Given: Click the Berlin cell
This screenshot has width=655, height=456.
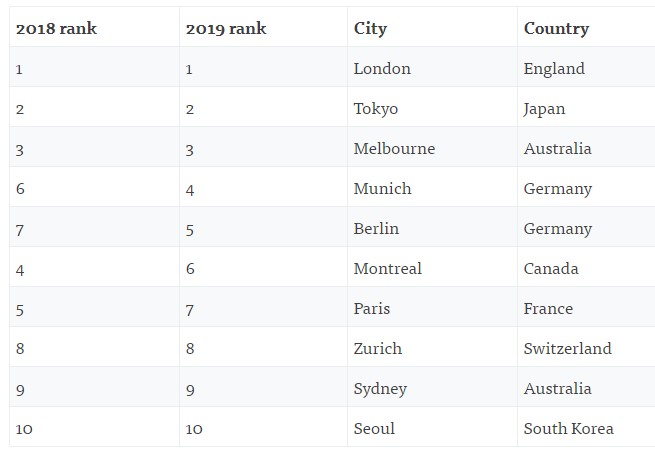Looking at the screenshot, I should [376, 229].
